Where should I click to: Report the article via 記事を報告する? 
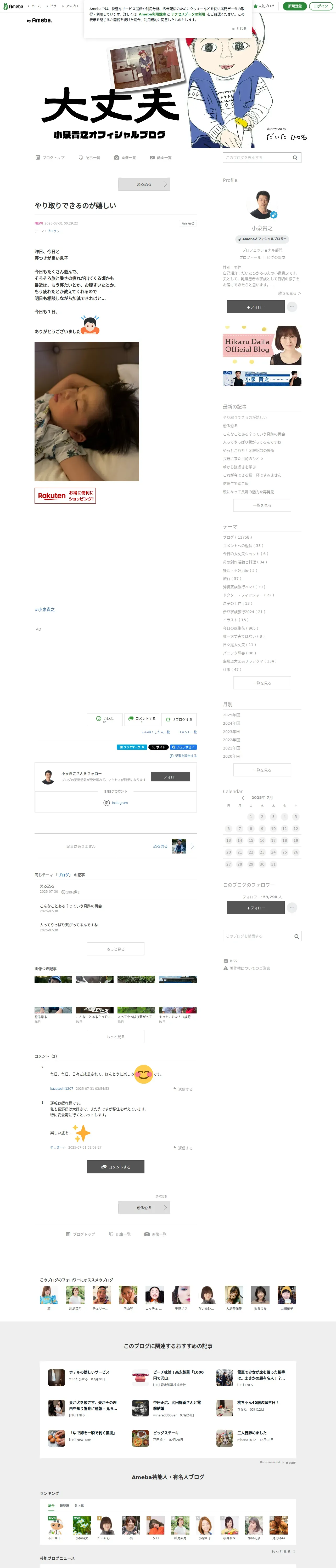(x=183, y=756)
